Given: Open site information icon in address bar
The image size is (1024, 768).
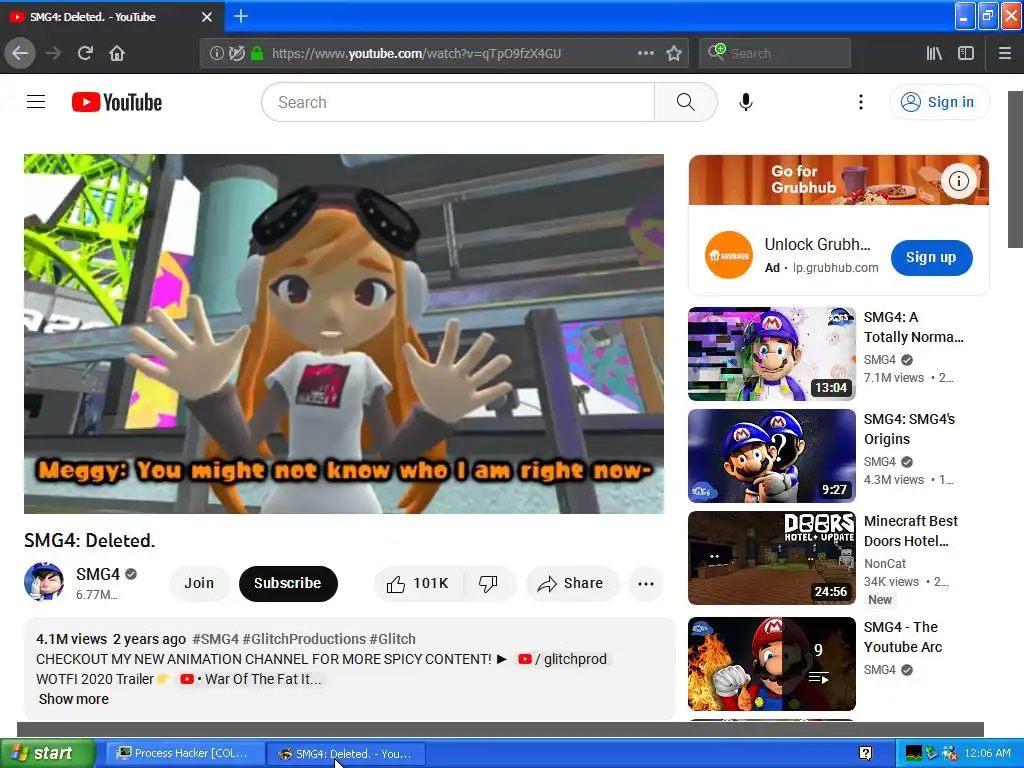Looking at the screenshot, I should coord(216,53).
